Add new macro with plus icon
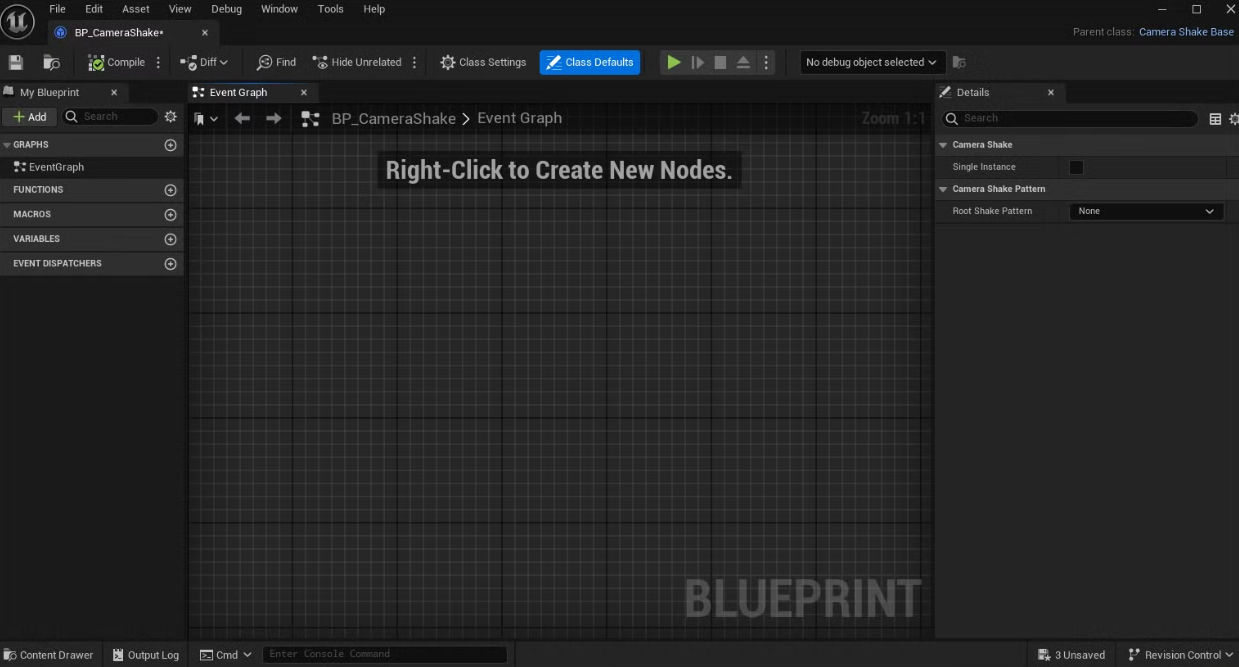This screenshot has width=1239, height=667. (x=170, y=215)
